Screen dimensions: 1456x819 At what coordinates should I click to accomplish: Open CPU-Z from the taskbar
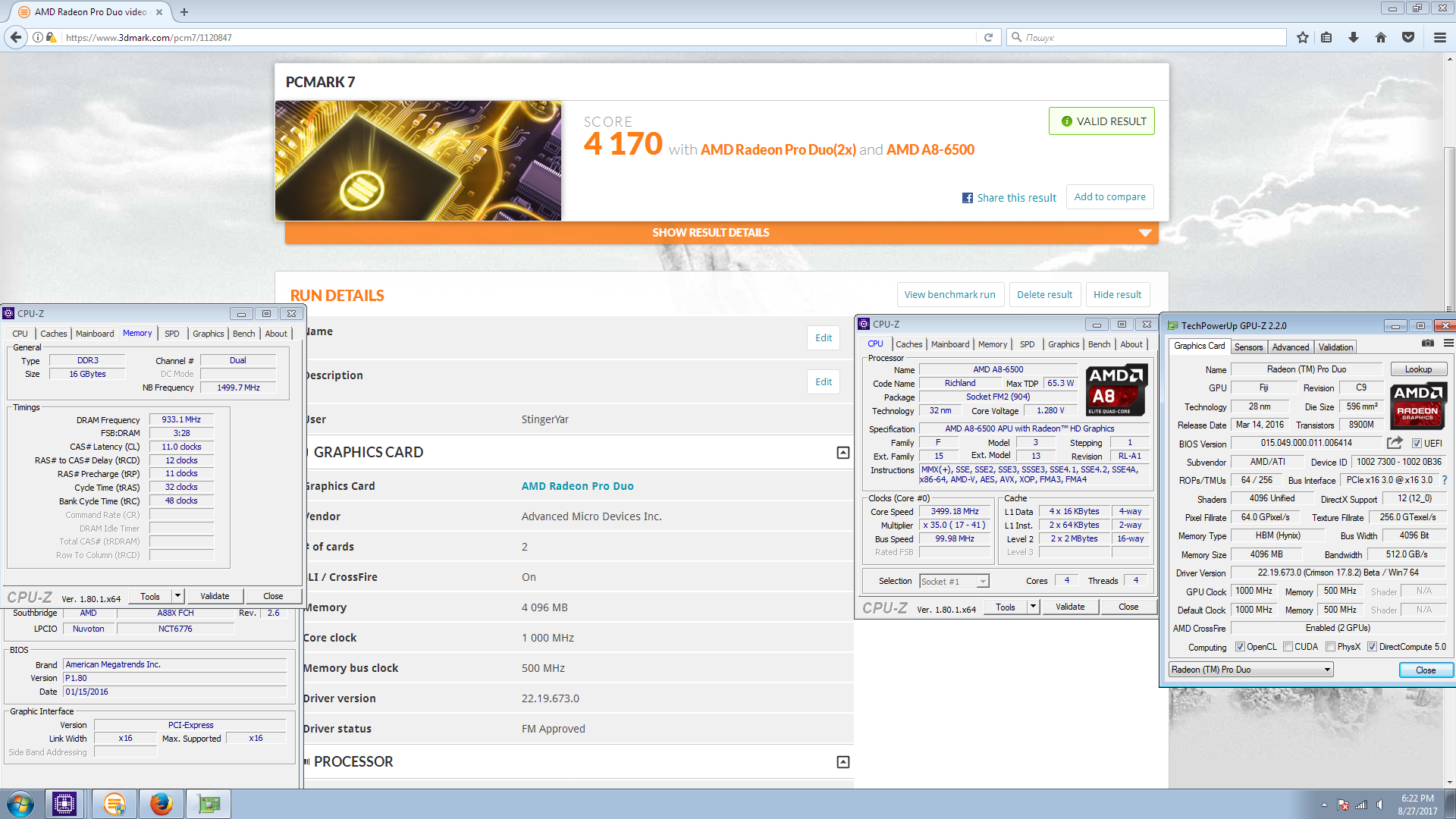64,804
